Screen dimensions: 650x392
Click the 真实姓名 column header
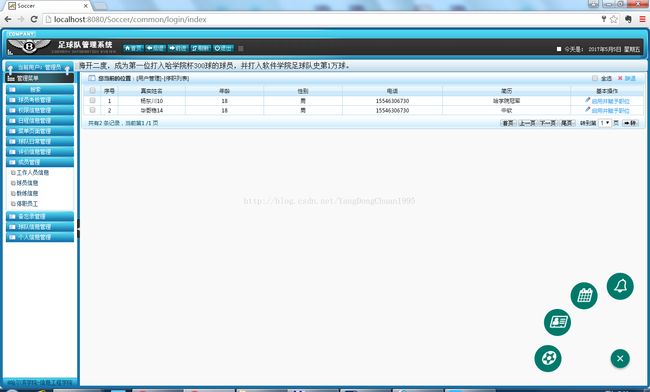[151, 90]
